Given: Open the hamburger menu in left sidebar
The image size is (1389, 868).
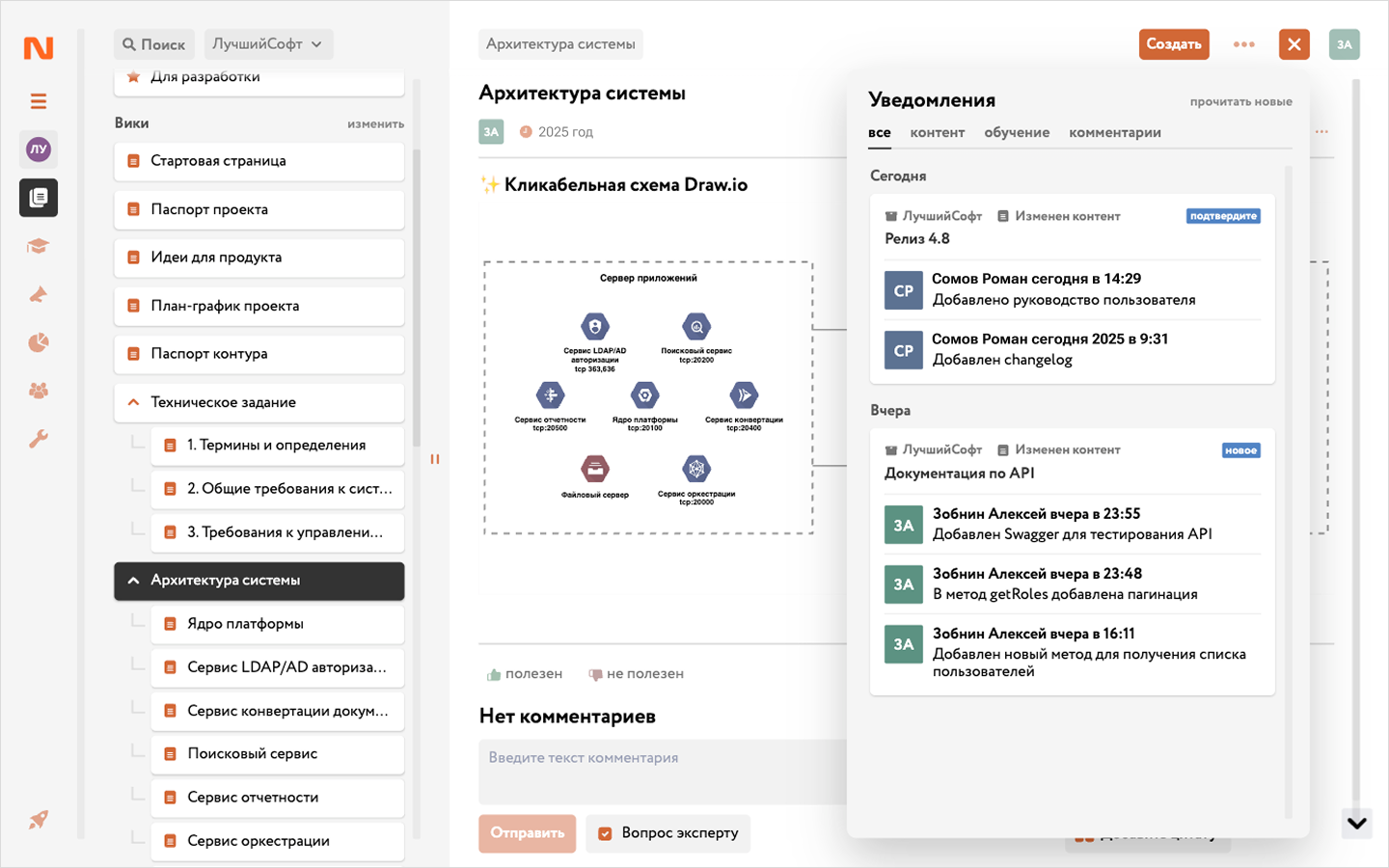Looking at the screenshot, I should (39, 101).
